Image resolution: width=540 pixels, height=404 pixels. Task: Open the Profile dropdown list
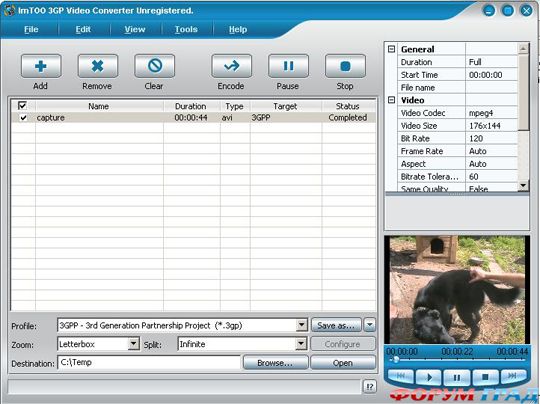302,325
